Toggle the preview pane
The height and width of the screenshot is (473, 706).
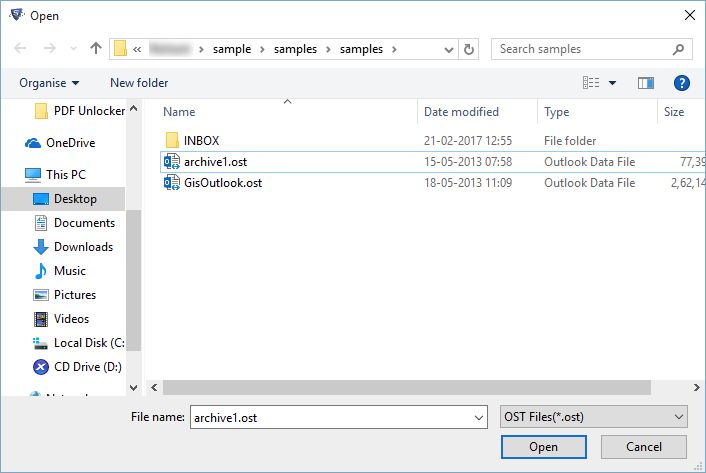(646, 83)
